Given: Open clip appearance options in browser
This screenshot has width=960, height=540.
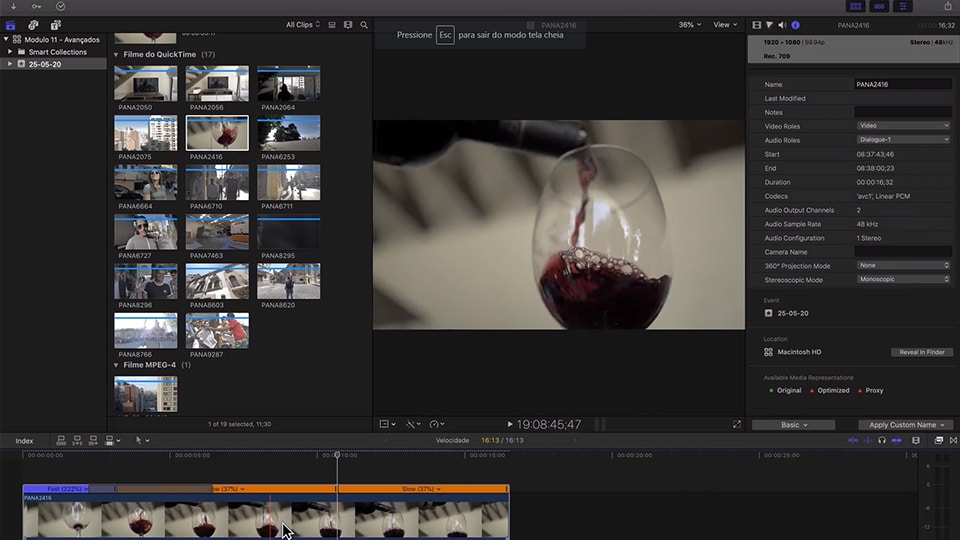Looking at the screenshot, I should [x=348, y=25].
